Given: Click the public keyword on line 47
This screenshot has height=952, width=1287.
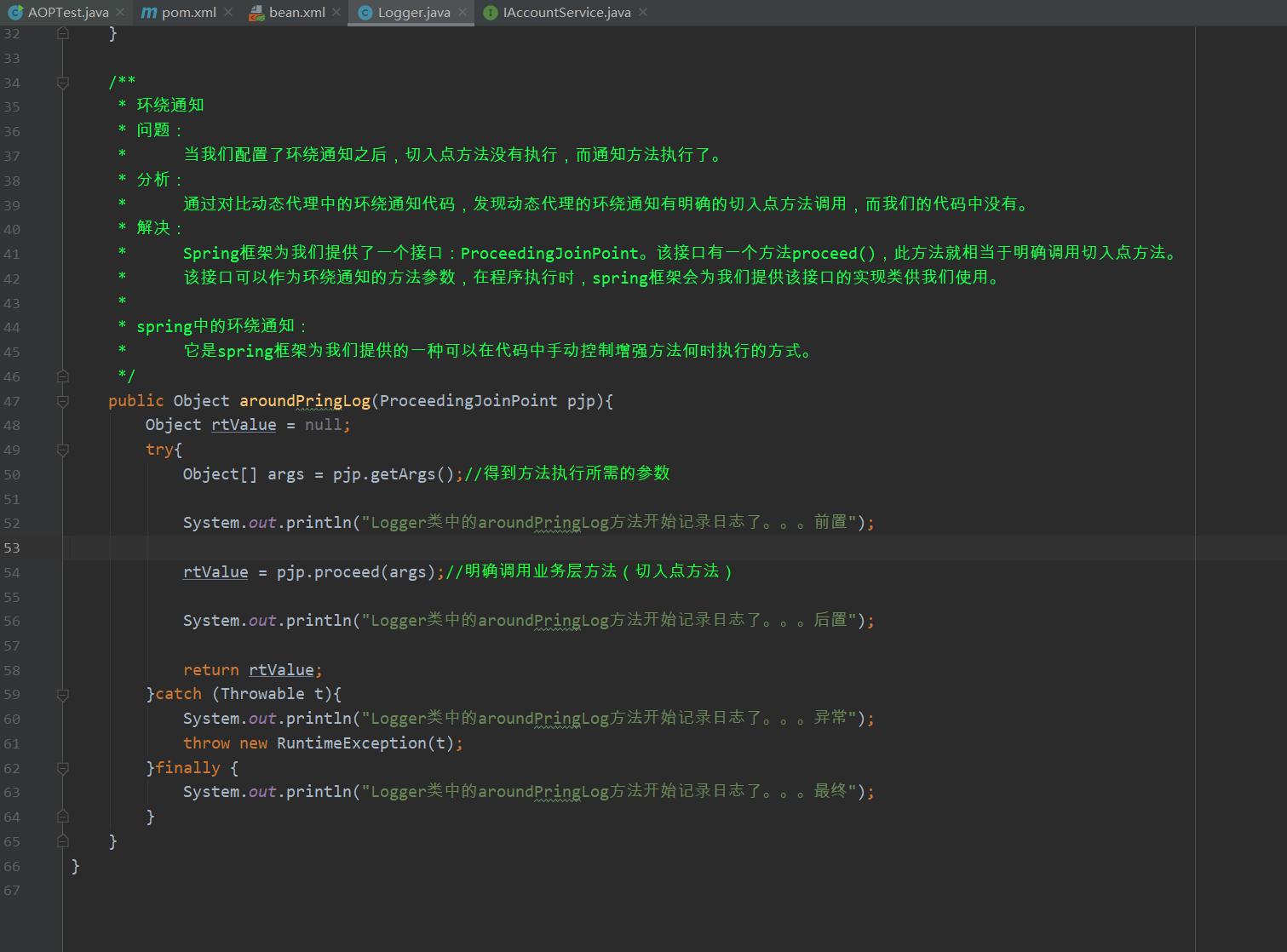Looking at the screenshot, I should 136,401.
